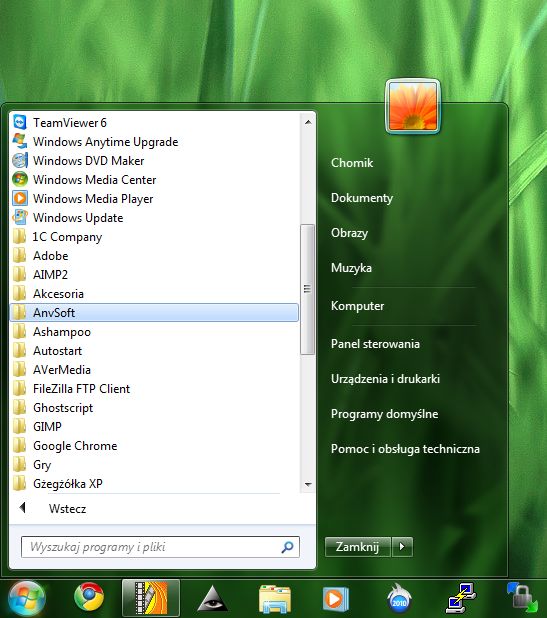
Task: Click the magnifier search icon
Action: point(287,547)
